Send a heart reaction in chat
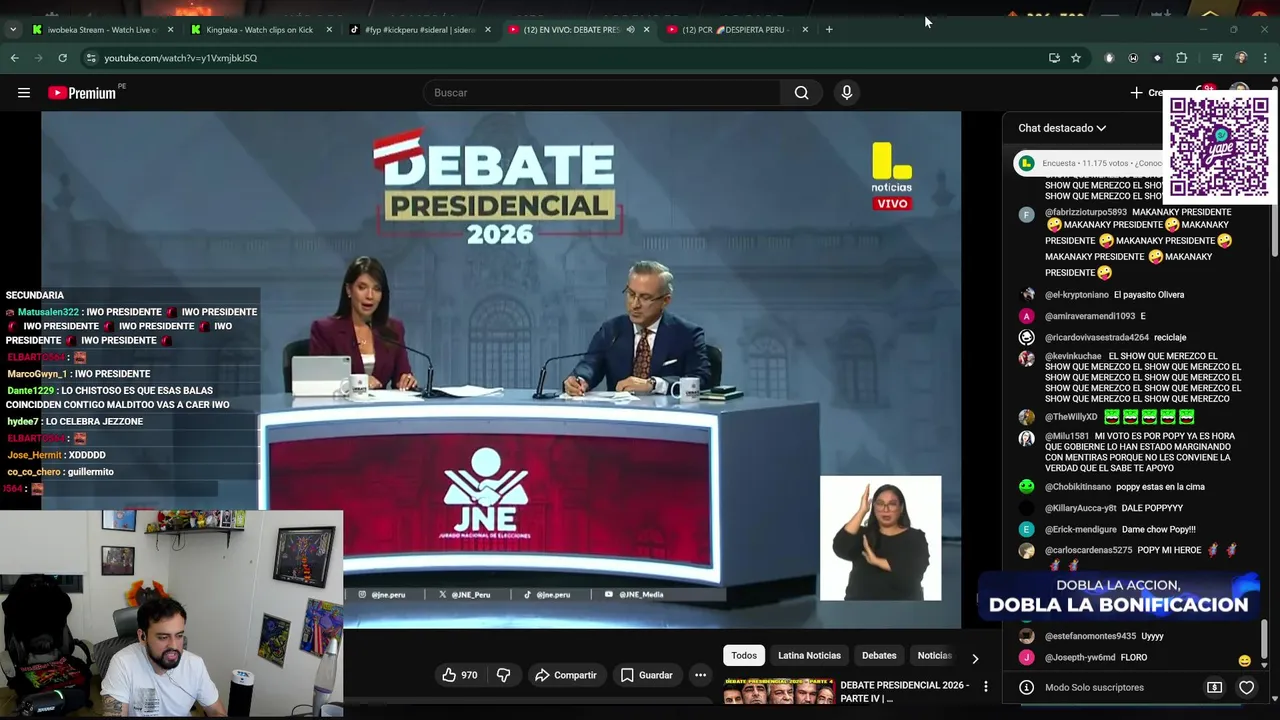 1246,687
